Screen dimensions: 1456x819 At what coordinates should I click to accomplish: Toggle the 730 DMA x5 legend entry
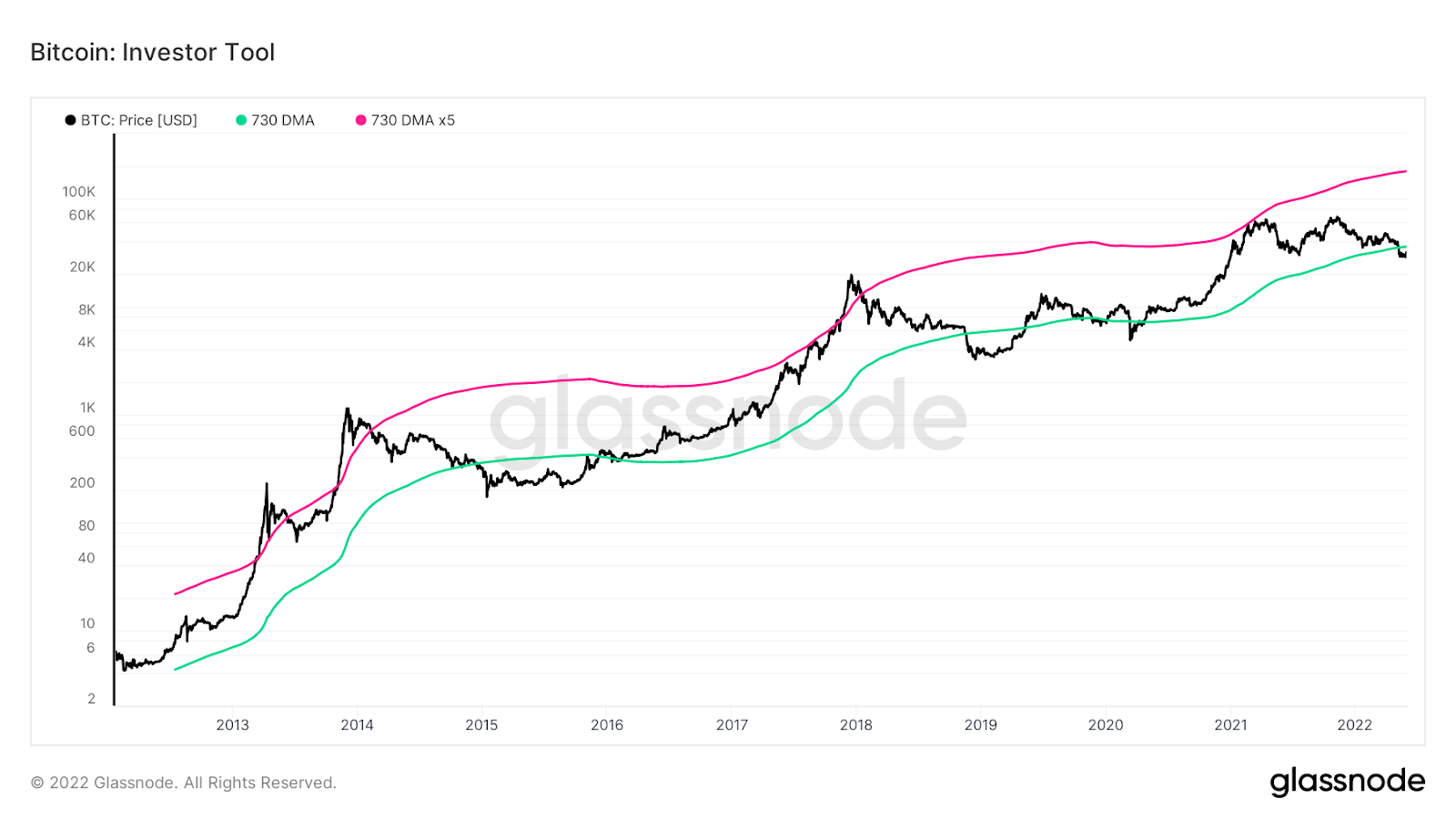coord(405,120)
